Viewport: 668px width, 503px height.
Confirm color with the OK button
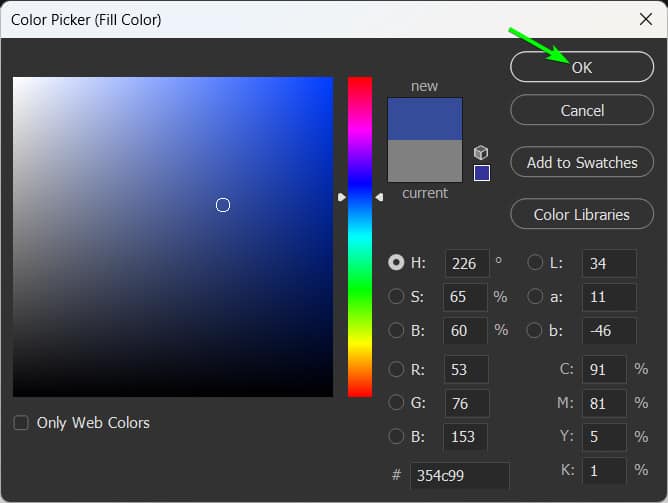(x=582, y=67)
